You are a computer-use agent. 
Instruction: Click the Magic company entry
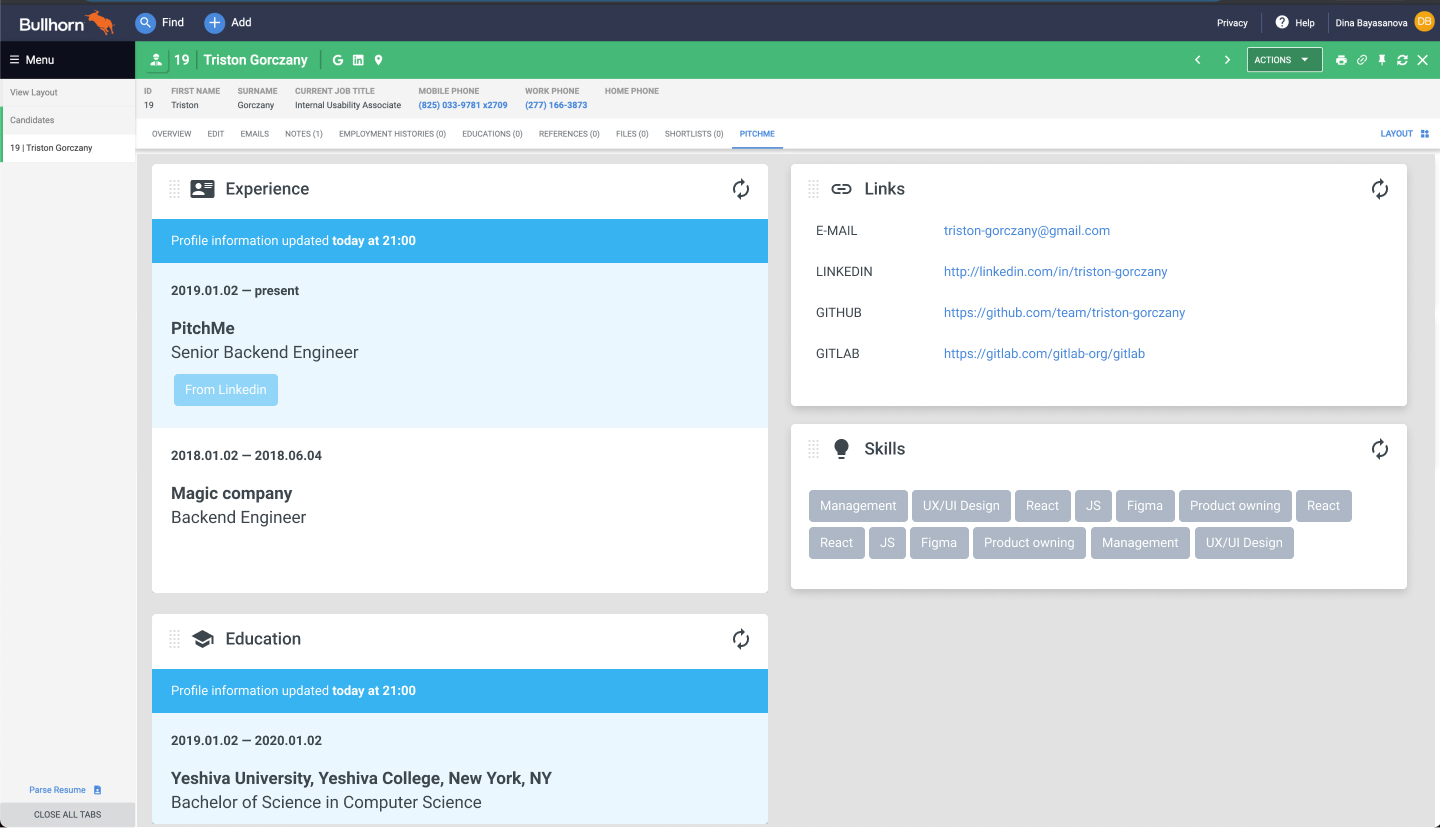(x=232, y=493)
